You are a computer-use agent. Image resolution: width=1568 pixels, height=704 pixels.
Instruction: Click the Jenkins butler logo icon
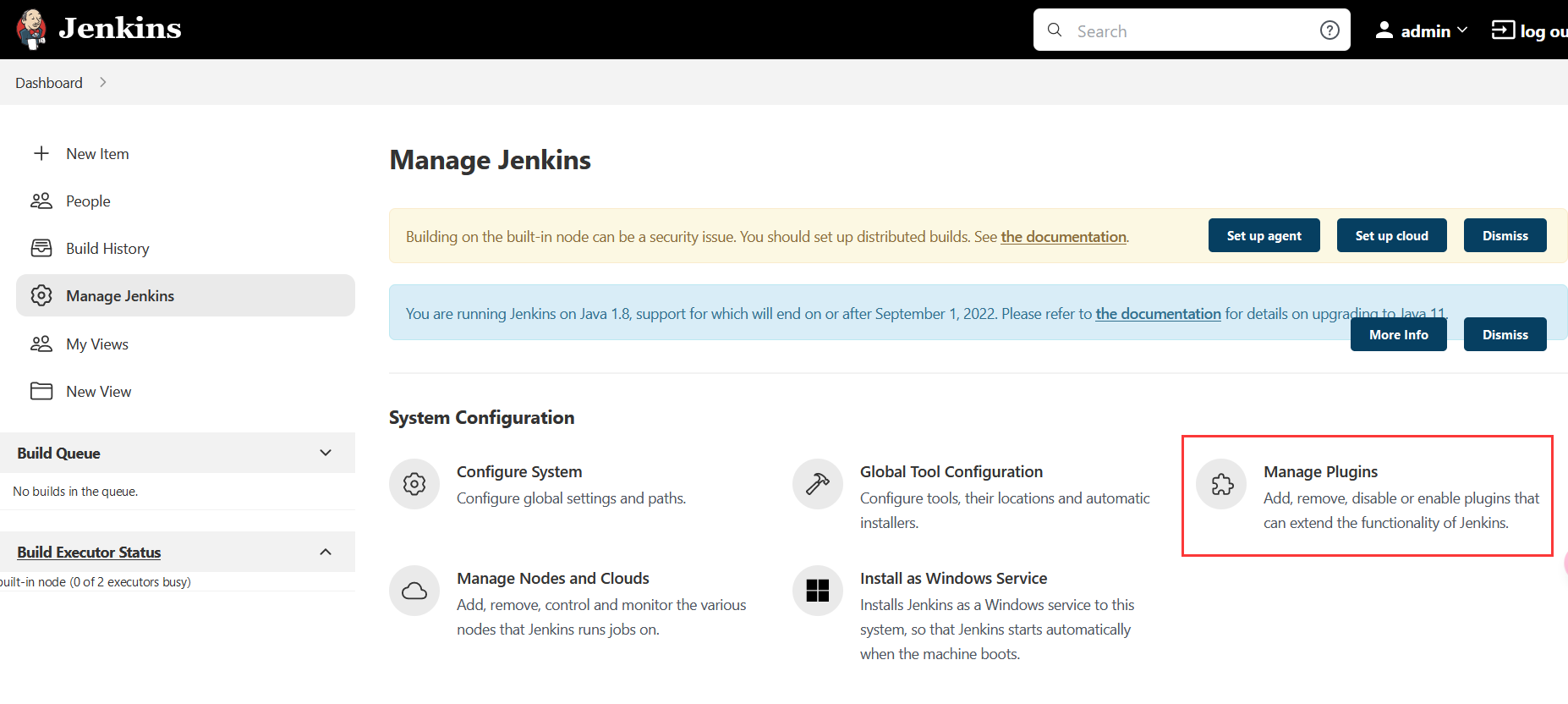click(x=31, y=30)
